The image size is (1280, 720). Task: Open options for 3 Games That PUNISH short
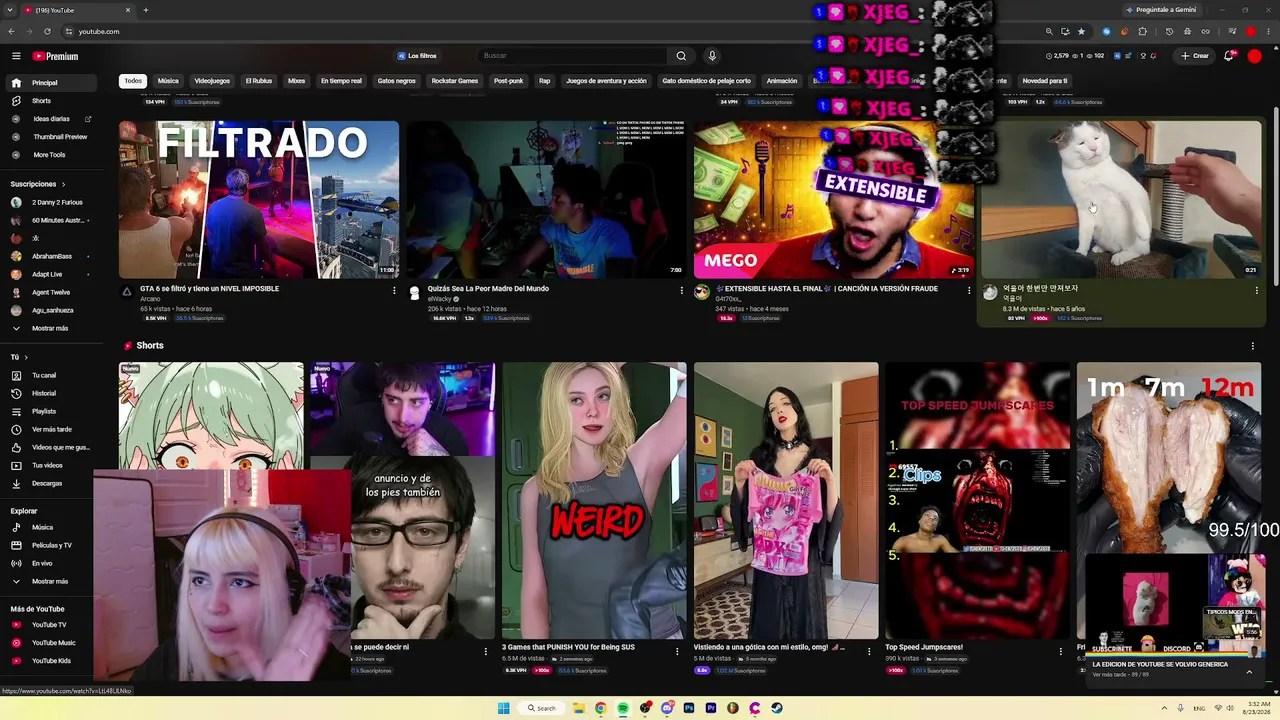pyautogui.click(x=678, y=651)
